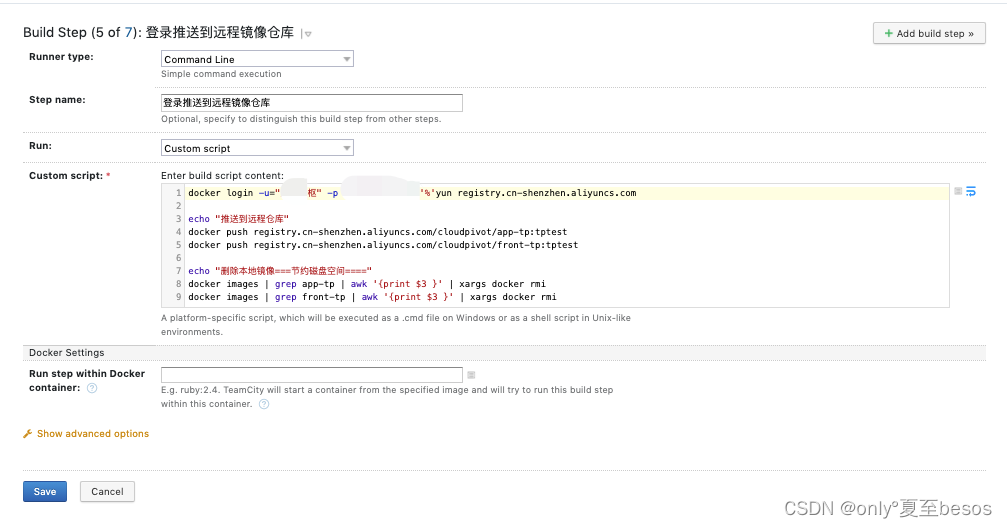Click line 7 echo 删除本地镜像 text
1007x528 pixels.
point(279,271)
